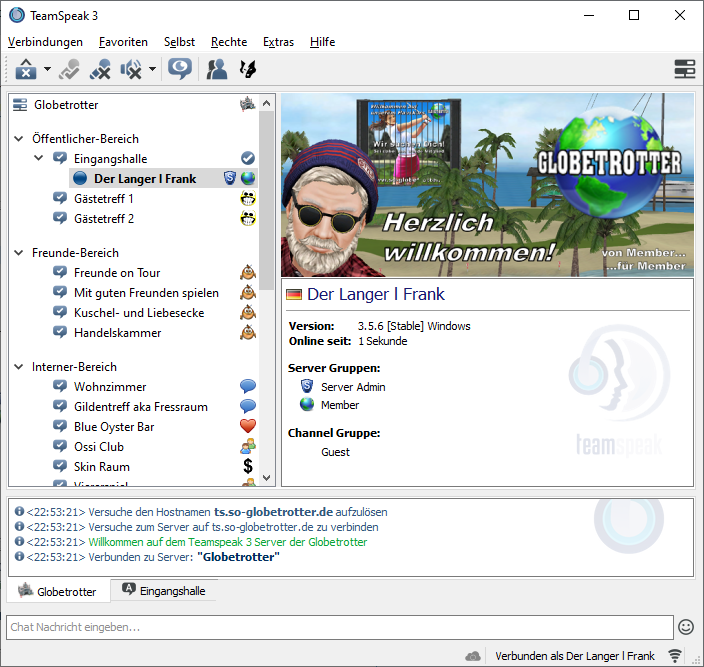
Task: Click the red heart icon of Blue Oyster Bar
Action: click(x=248, y=426)
